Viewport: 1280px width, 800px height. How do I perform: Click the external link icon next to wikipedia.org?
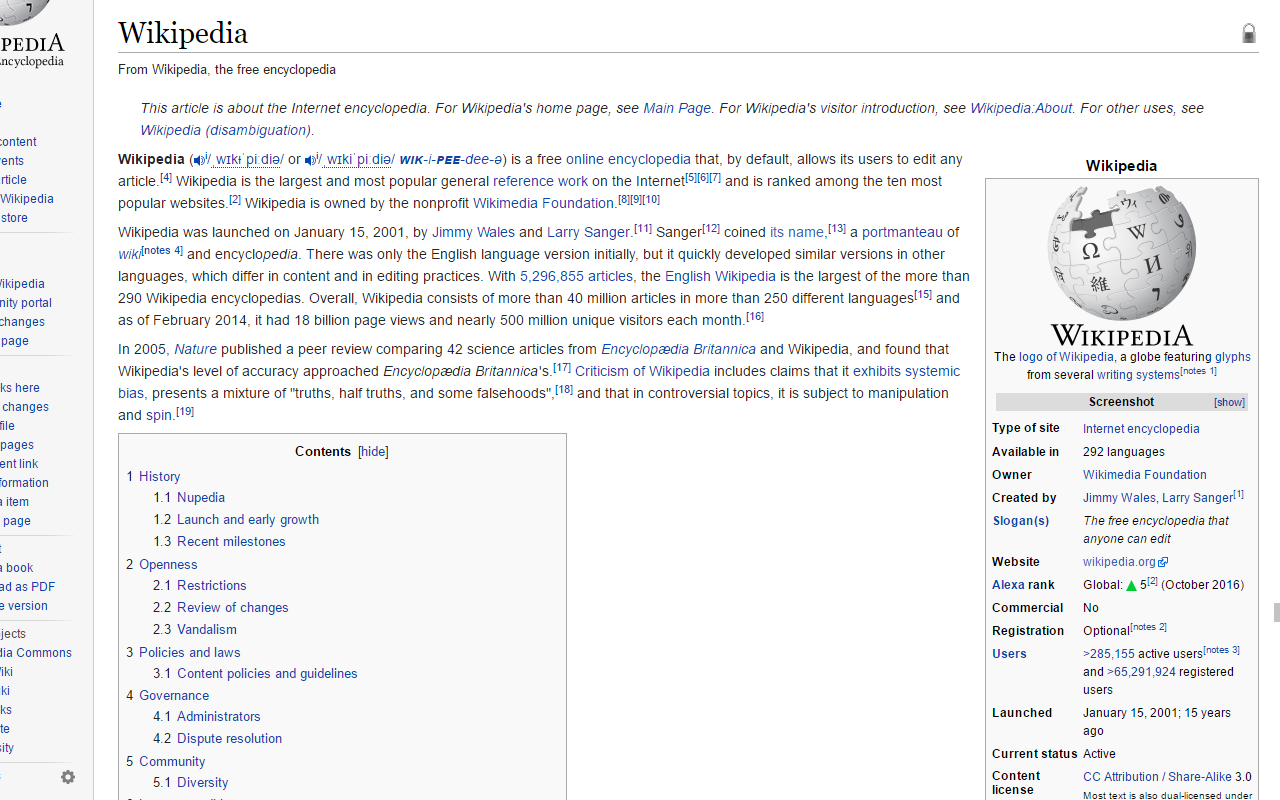click(1163, 562)
